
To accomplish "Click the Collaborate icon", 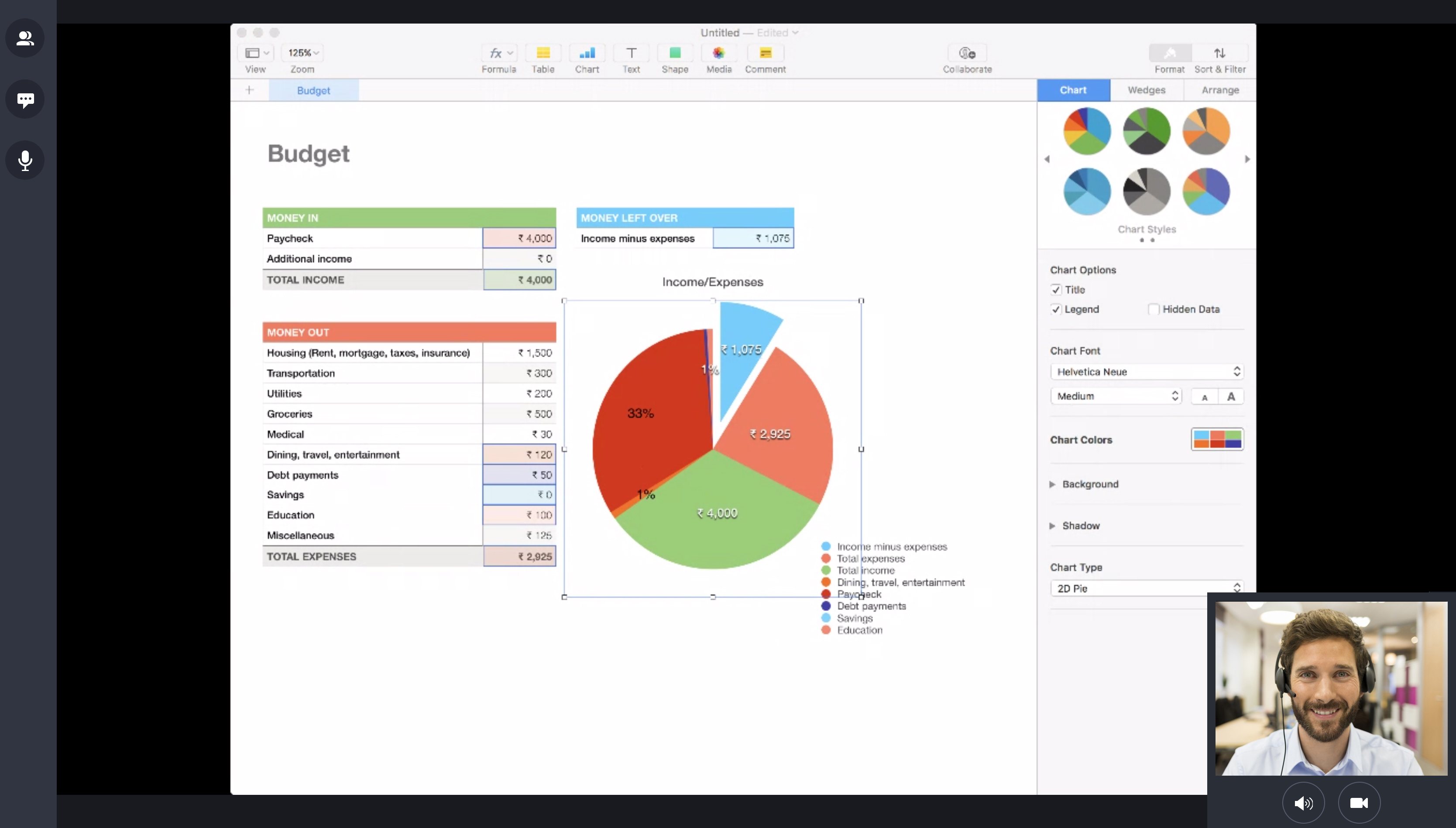I will click(967, 54).
